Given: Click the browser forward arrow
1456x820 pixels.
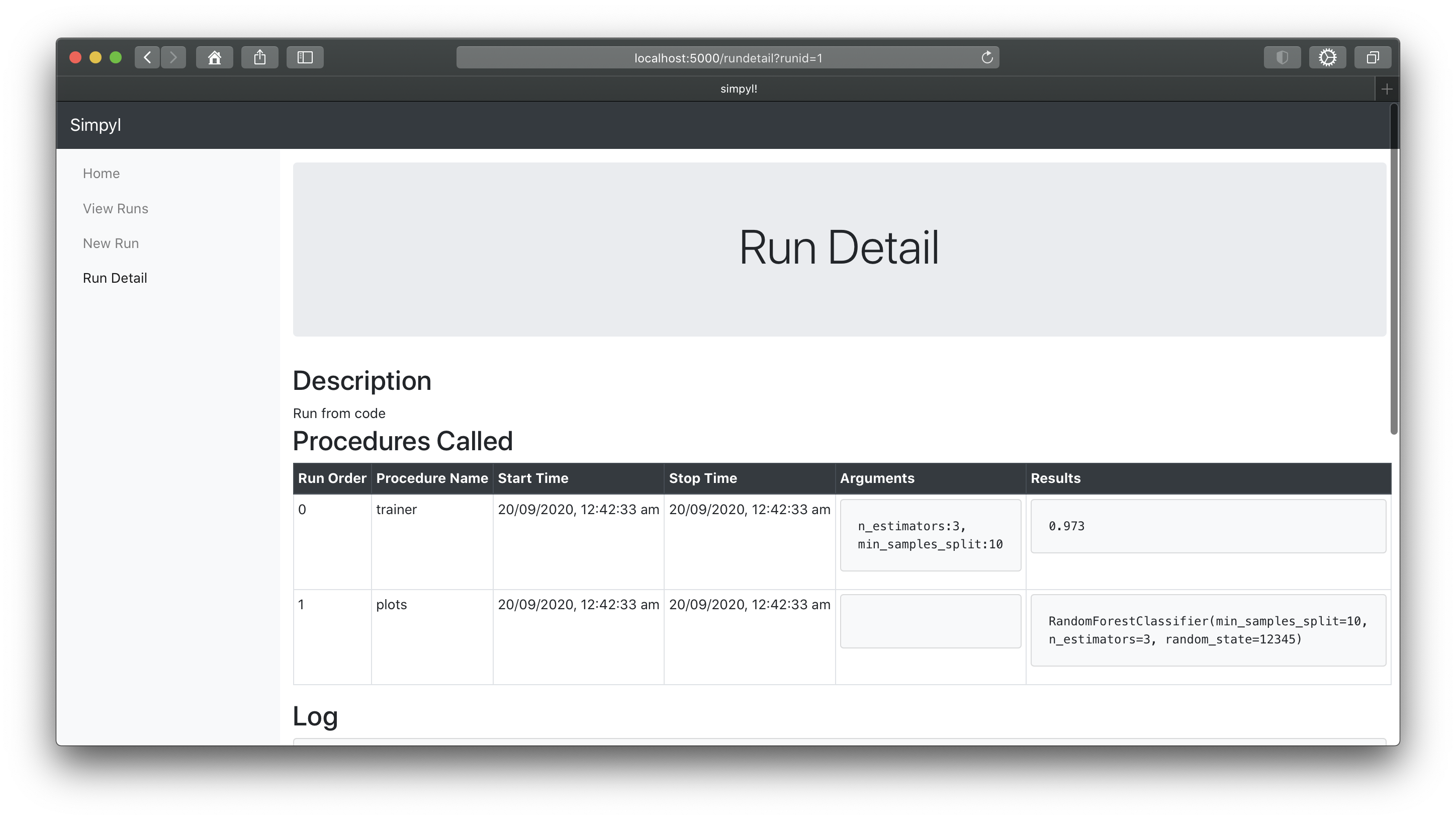Looking at the screenshot, I should click(173, 57).
